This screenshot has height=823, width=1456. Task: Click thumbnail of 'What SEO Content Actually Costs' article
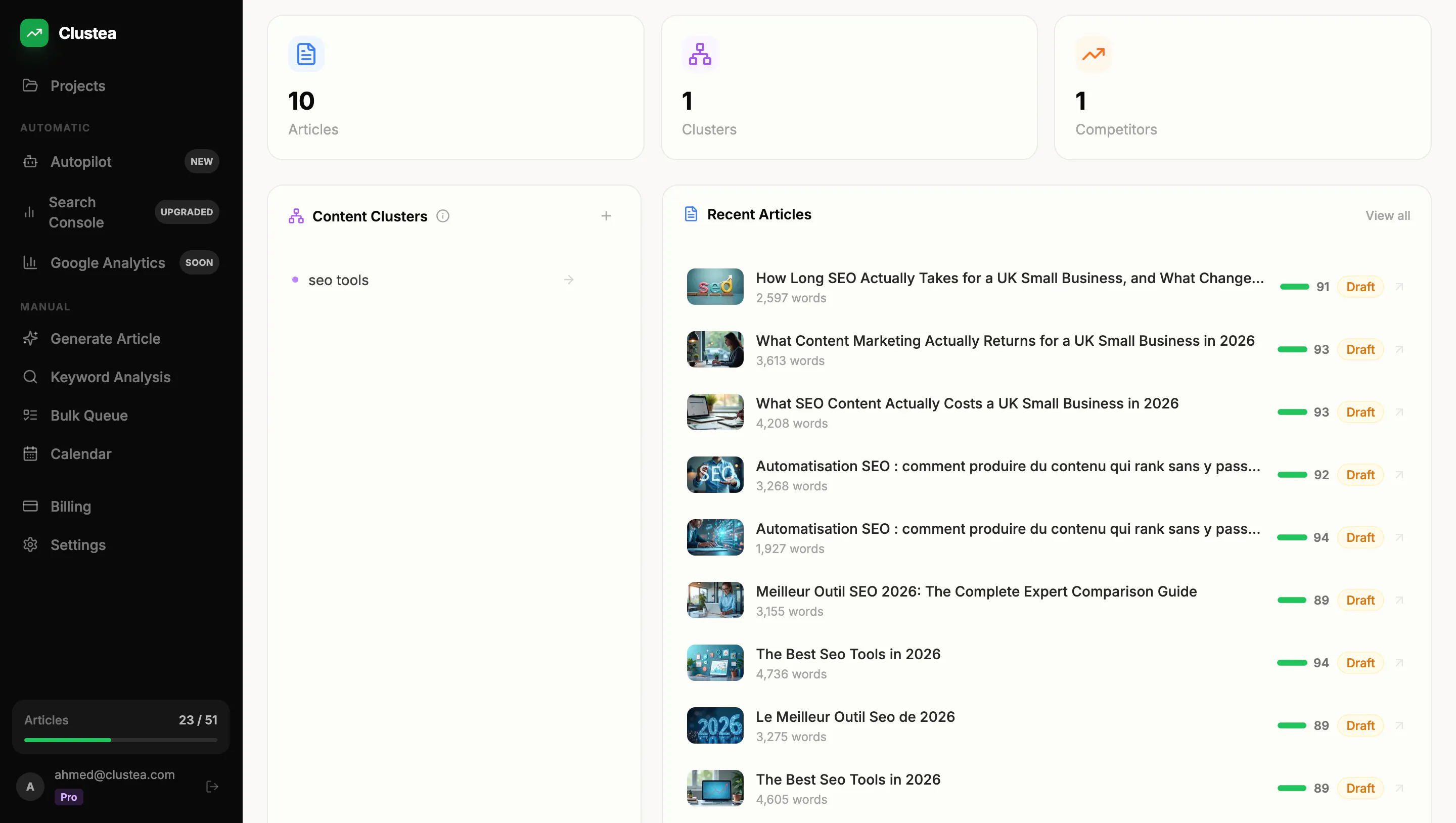(x=715, y=412)
